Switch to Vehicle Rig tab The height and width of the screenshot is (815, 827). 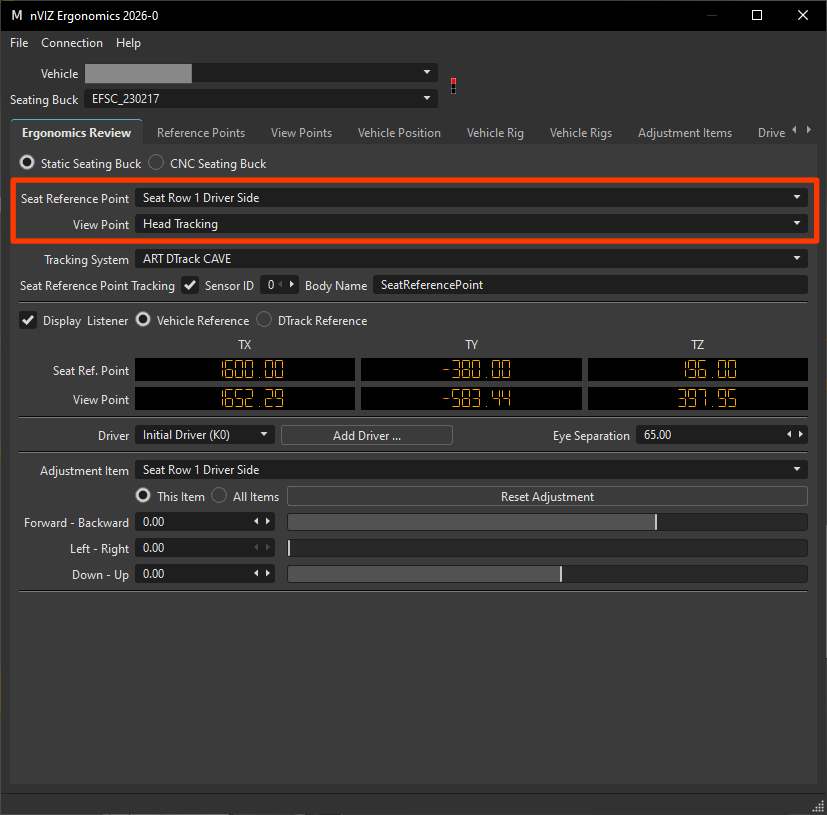point(495,133)
